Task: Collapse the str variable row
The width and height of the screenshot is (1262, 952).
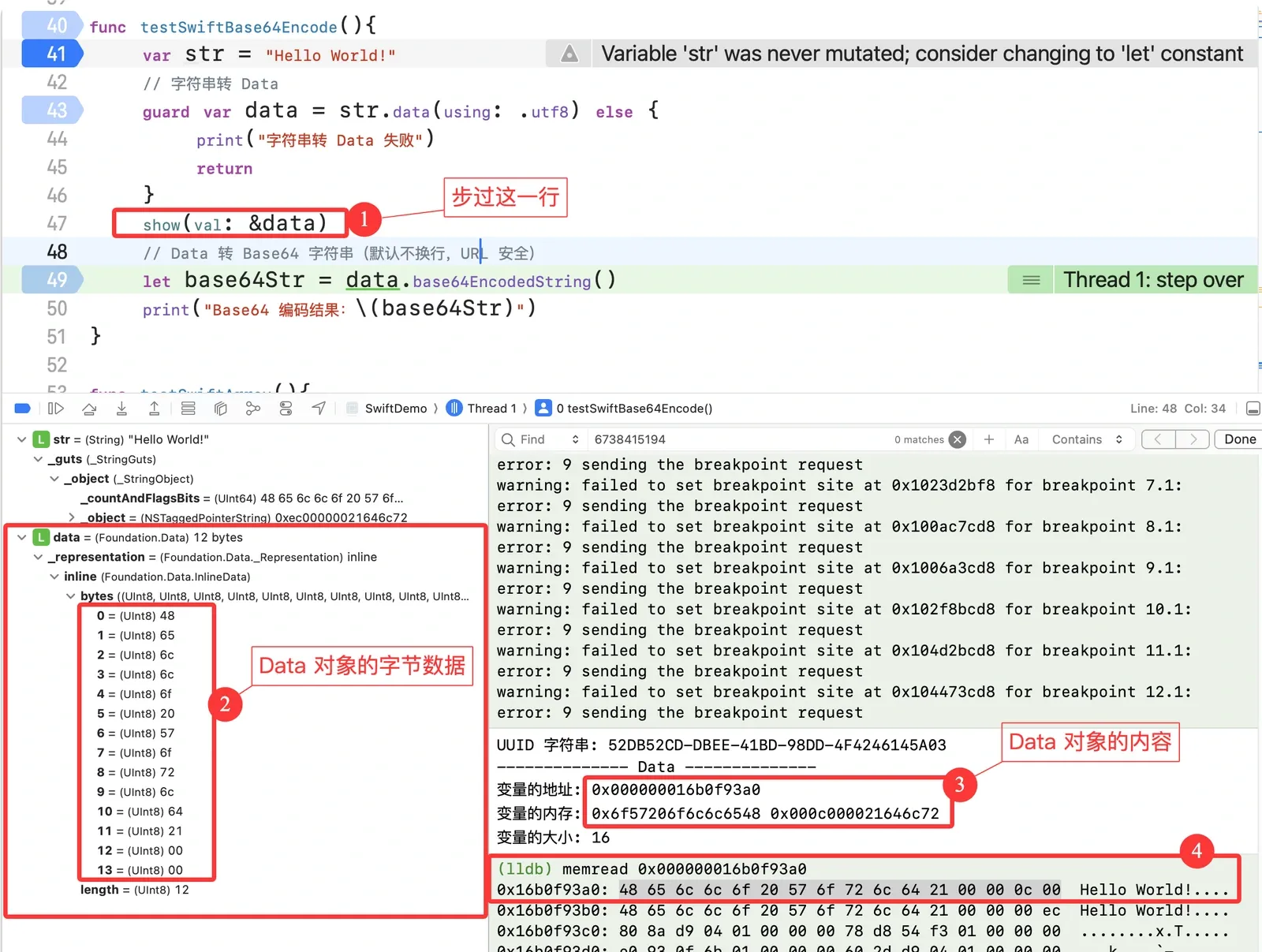Action: [x=21, y=440]
